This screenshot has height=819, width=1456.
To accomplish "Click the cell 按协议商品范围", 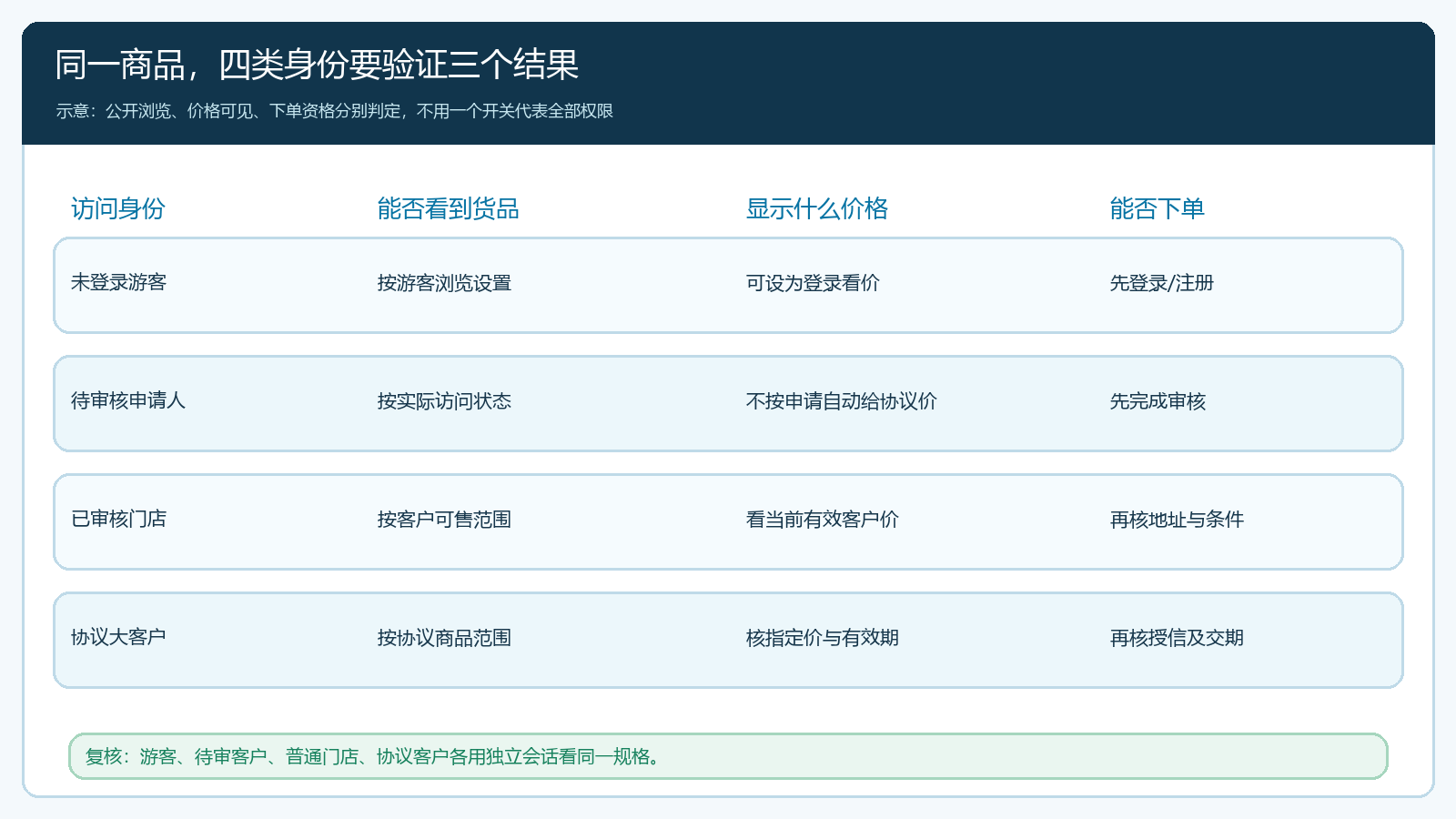I will (x=444, y=638).
